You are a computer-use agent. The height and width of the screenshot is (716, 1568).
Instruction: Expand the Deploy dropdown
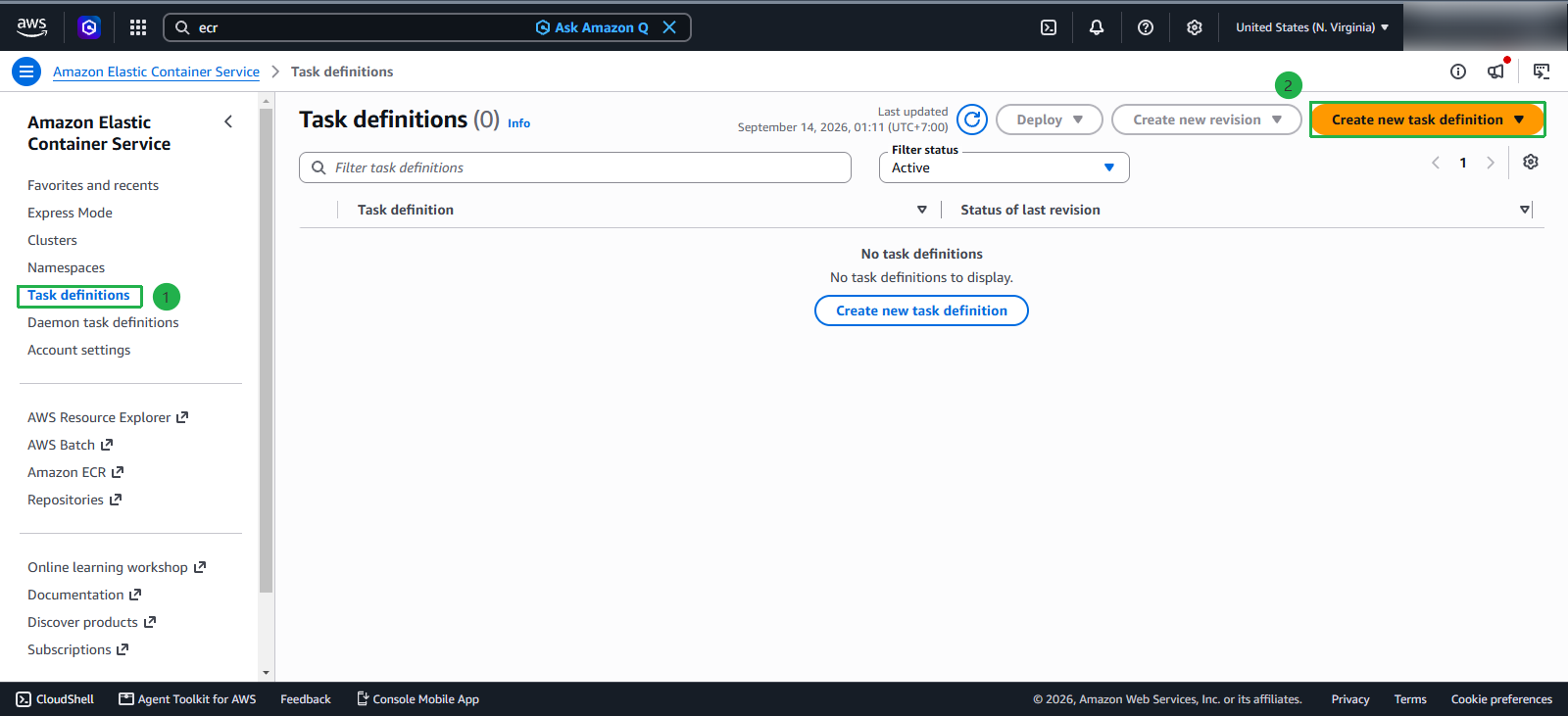tap(1050, 119)
